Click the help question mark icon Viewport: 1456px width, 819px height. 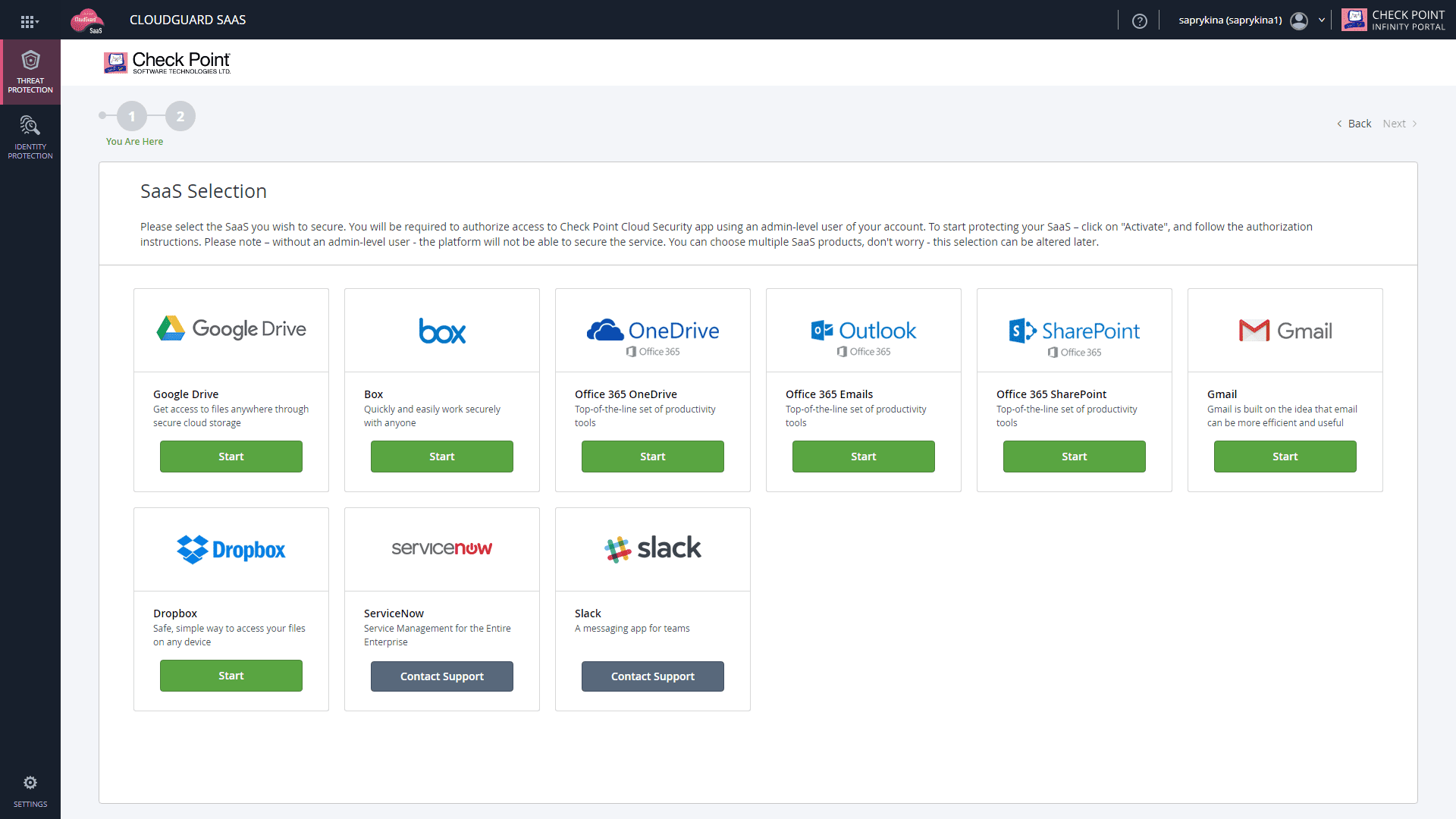pos(1139,21)
